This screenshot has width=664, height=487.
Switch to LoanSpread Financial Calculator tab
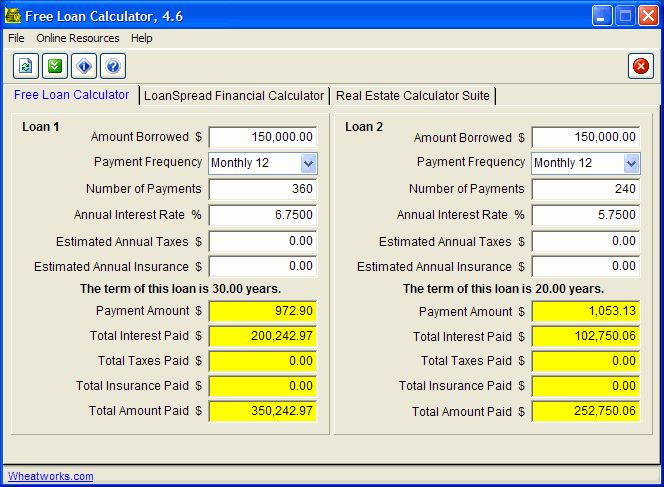point(234,96)
